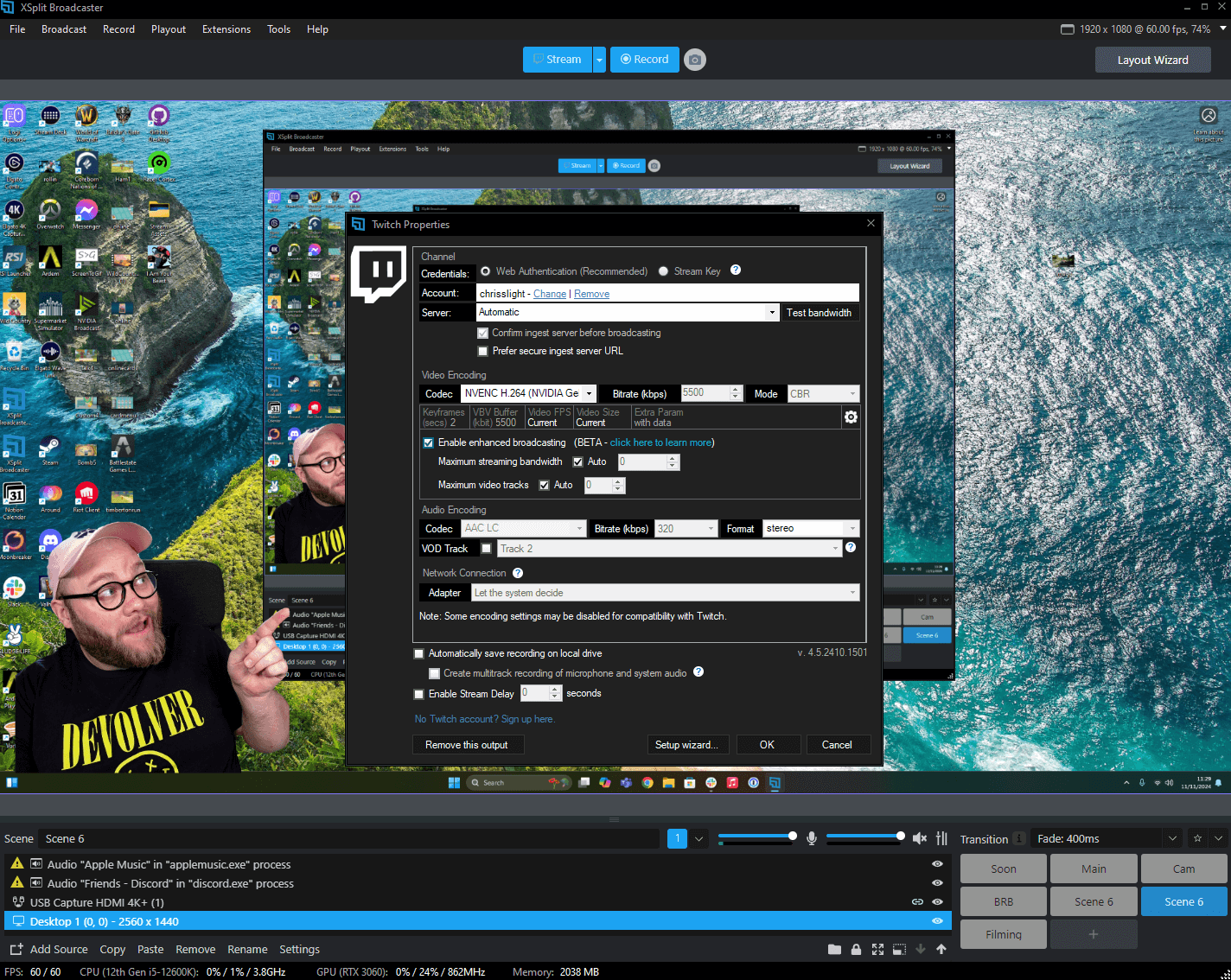Image resolution: width=1231 pixels, height=980 pixels.
Task: Click the help icon next to Network Connection
Action: click(x=518, y=573)
